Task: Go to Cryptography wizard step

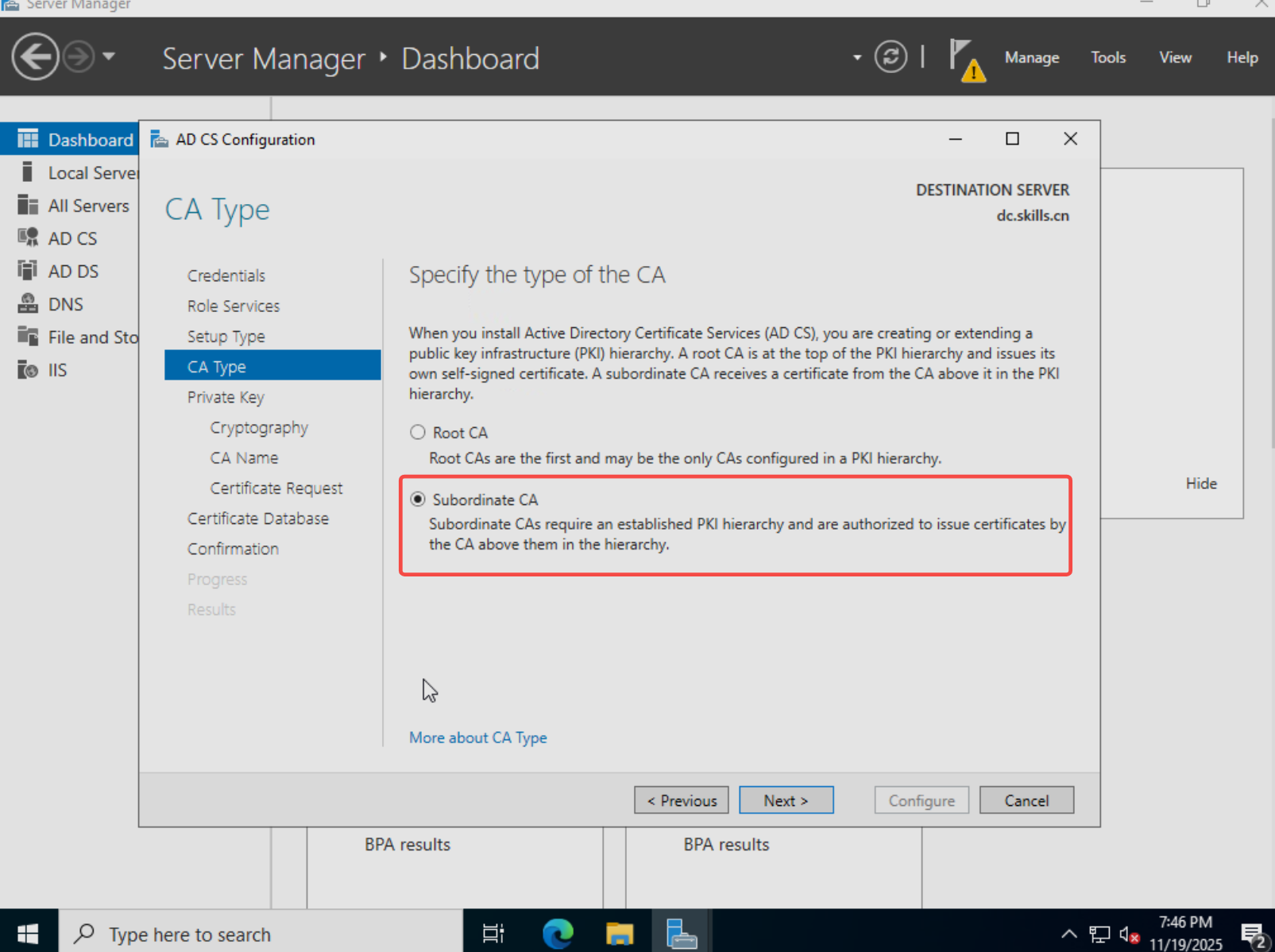Action: [259, 427]
